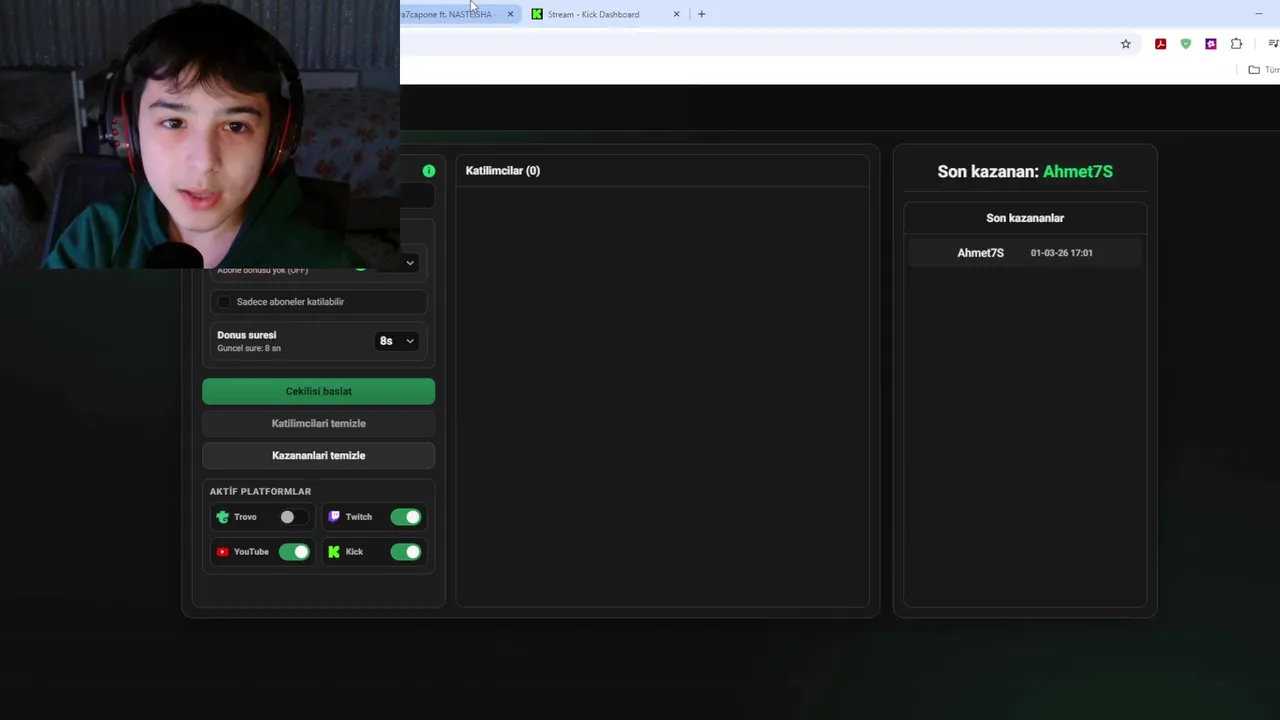Click the Katilimcilari temizle button
The image size is (1280, 720).
click(x=319, y=423)
